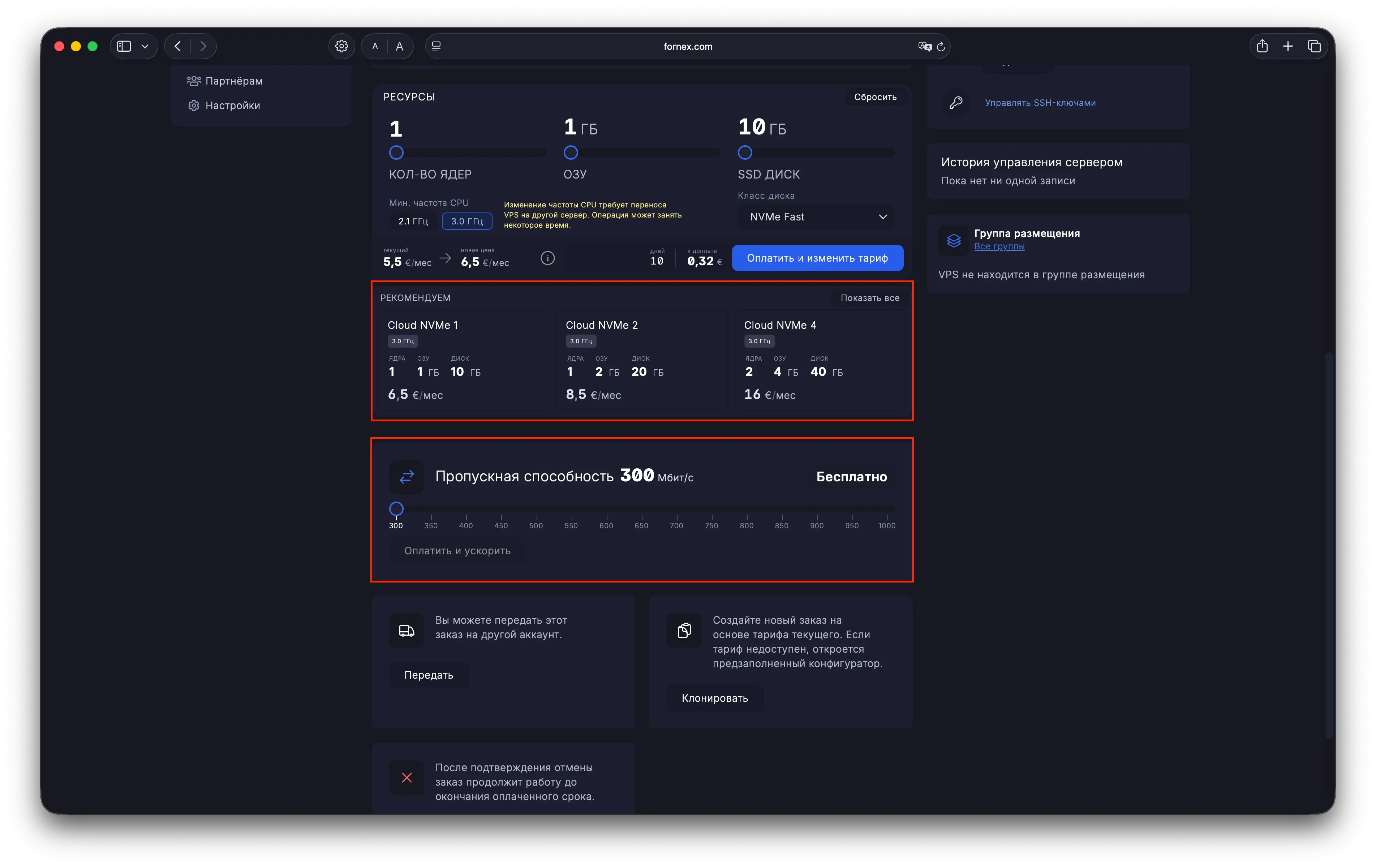Adjust the SSD ДИСК slider handle
1376x868 pixels.
[745, 152]
